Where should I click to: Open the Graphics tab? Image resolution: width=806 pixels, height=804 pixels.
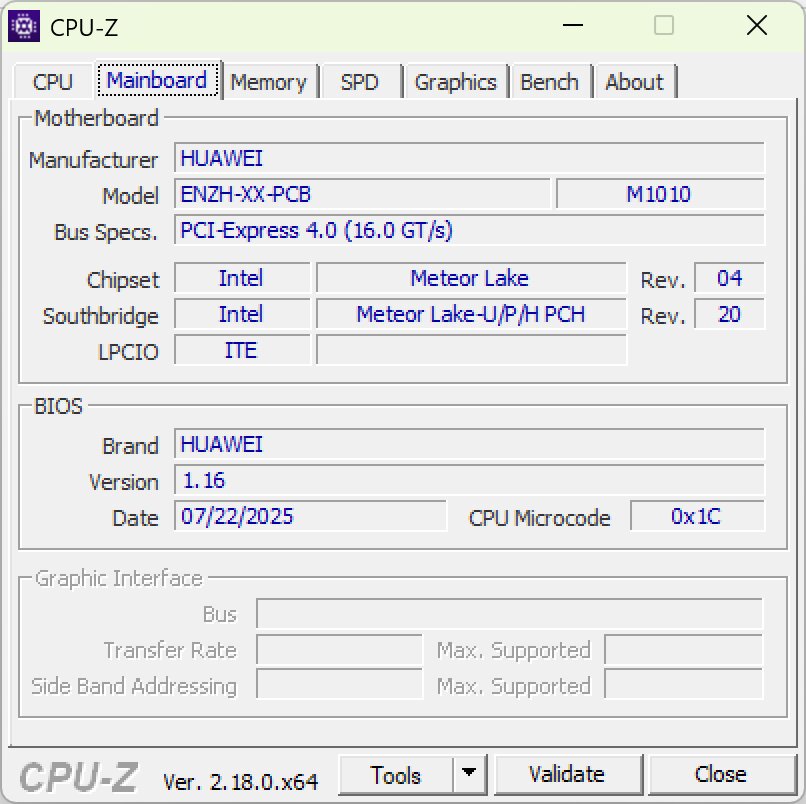coord(455,82)
